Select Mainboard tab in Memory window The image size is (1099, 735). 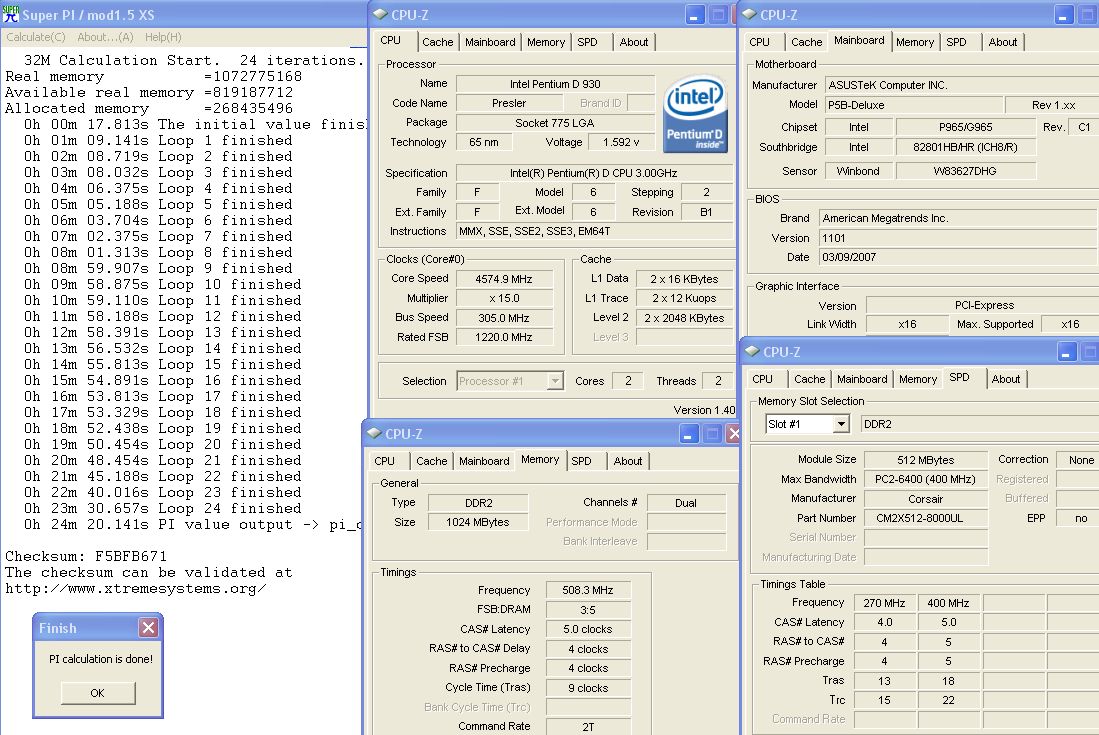(484, 461)
